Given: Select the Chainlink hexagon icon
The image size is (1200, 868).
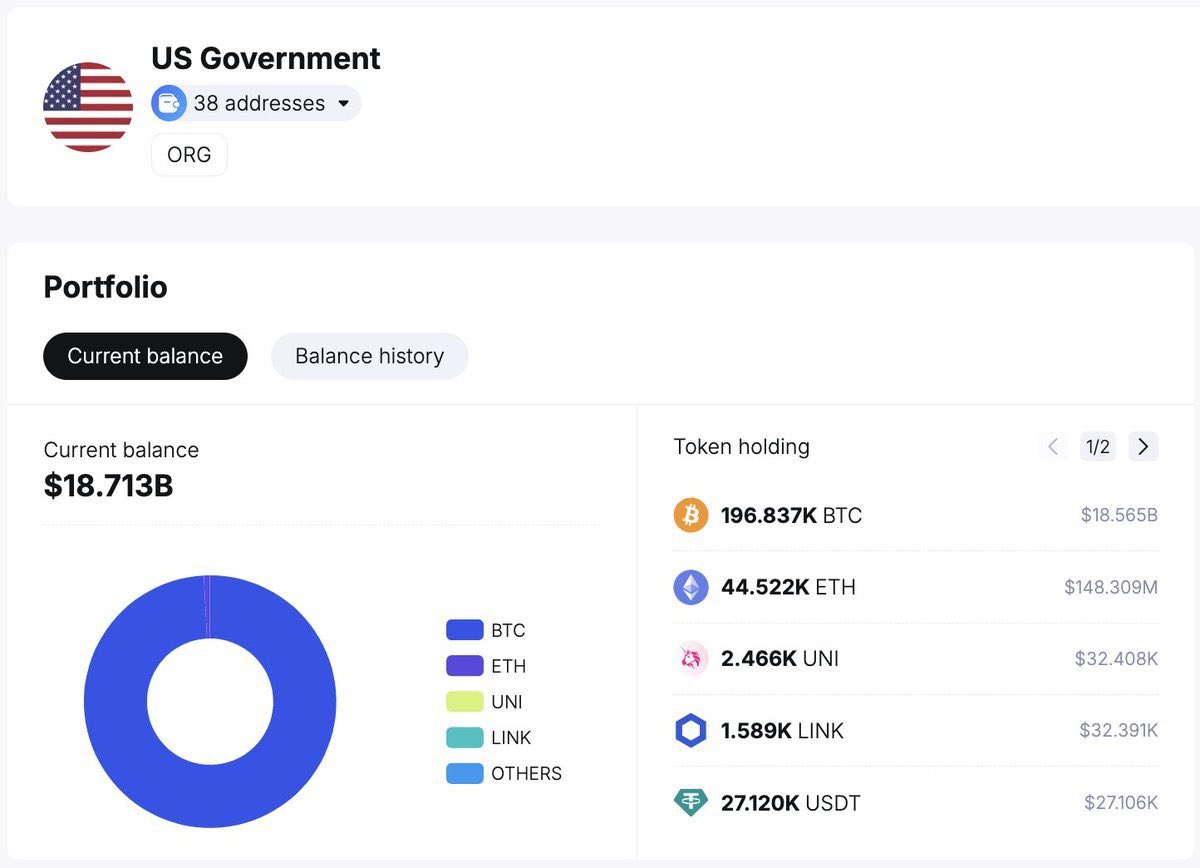Looking at the screenshot, I should (691, 731).
